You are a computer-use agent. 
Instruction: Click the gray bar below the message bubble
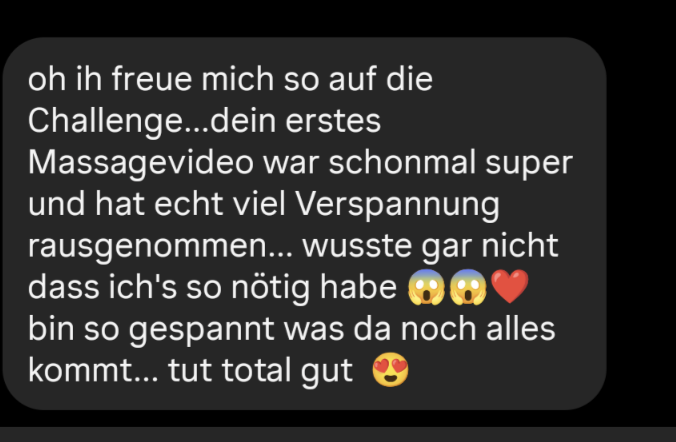click(338, 435)
